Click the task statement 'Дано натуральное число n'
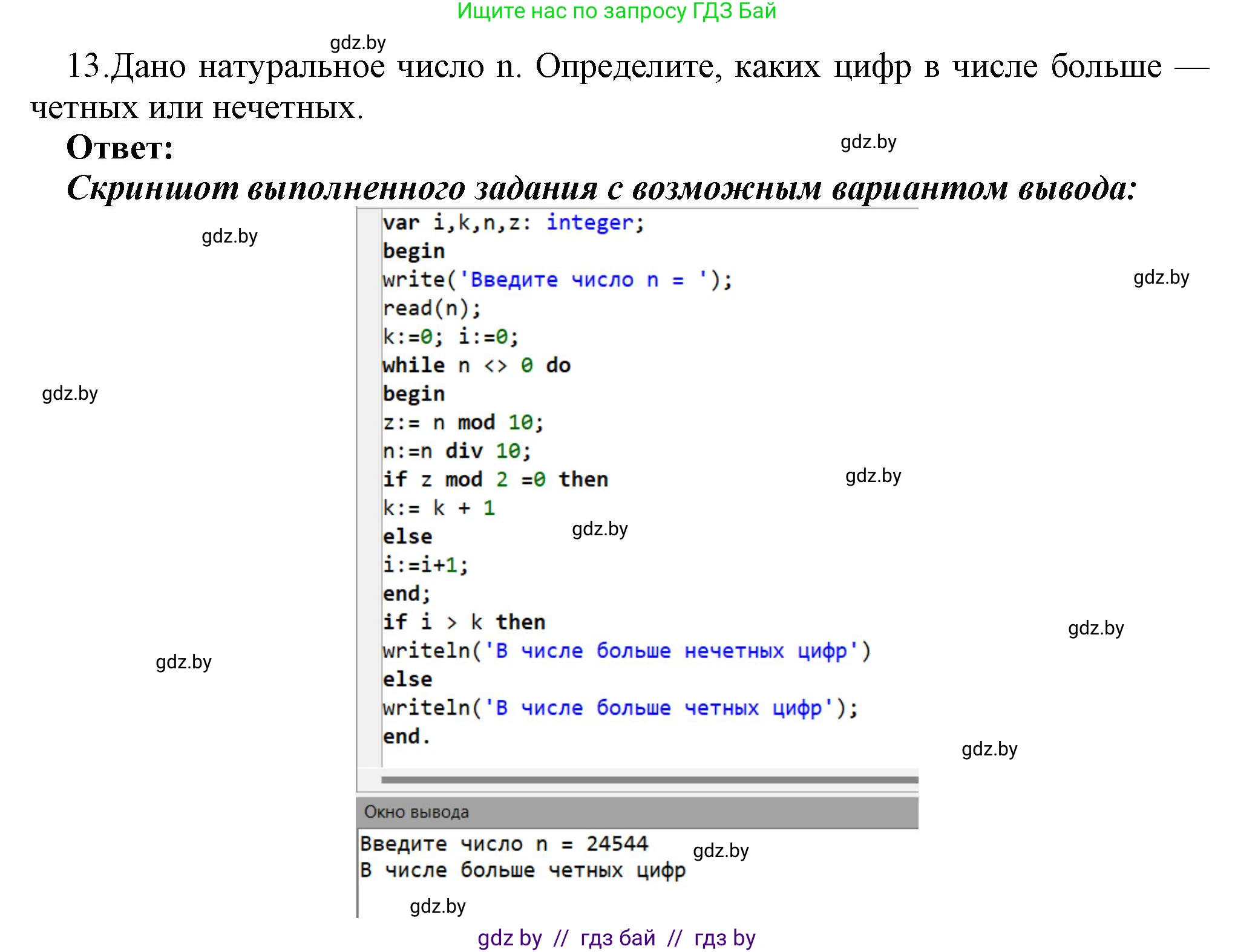The width and height of the screenshot is (1235, 952). coord(316,65)
